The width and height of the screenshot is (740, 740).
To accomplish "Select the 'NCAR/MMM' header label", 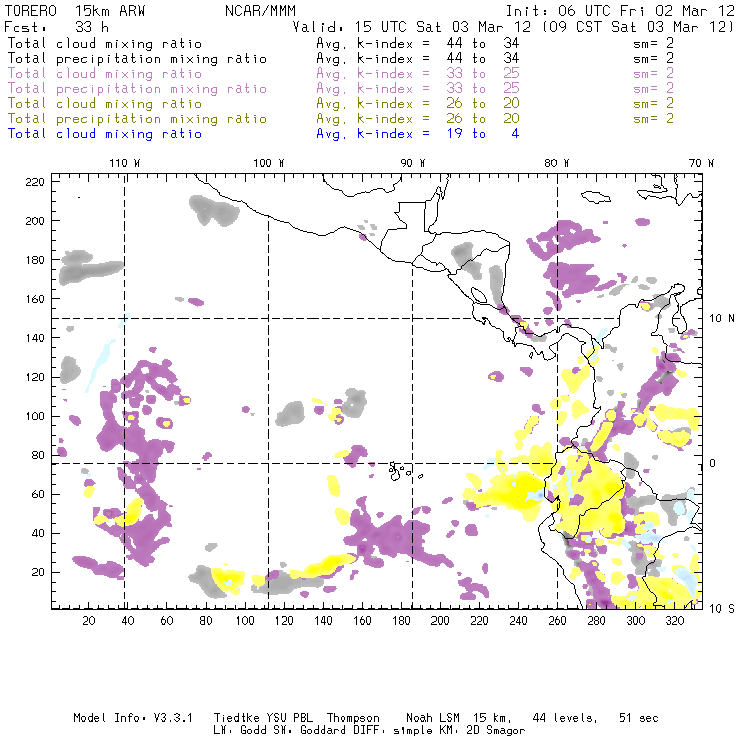I will (260, 11).
